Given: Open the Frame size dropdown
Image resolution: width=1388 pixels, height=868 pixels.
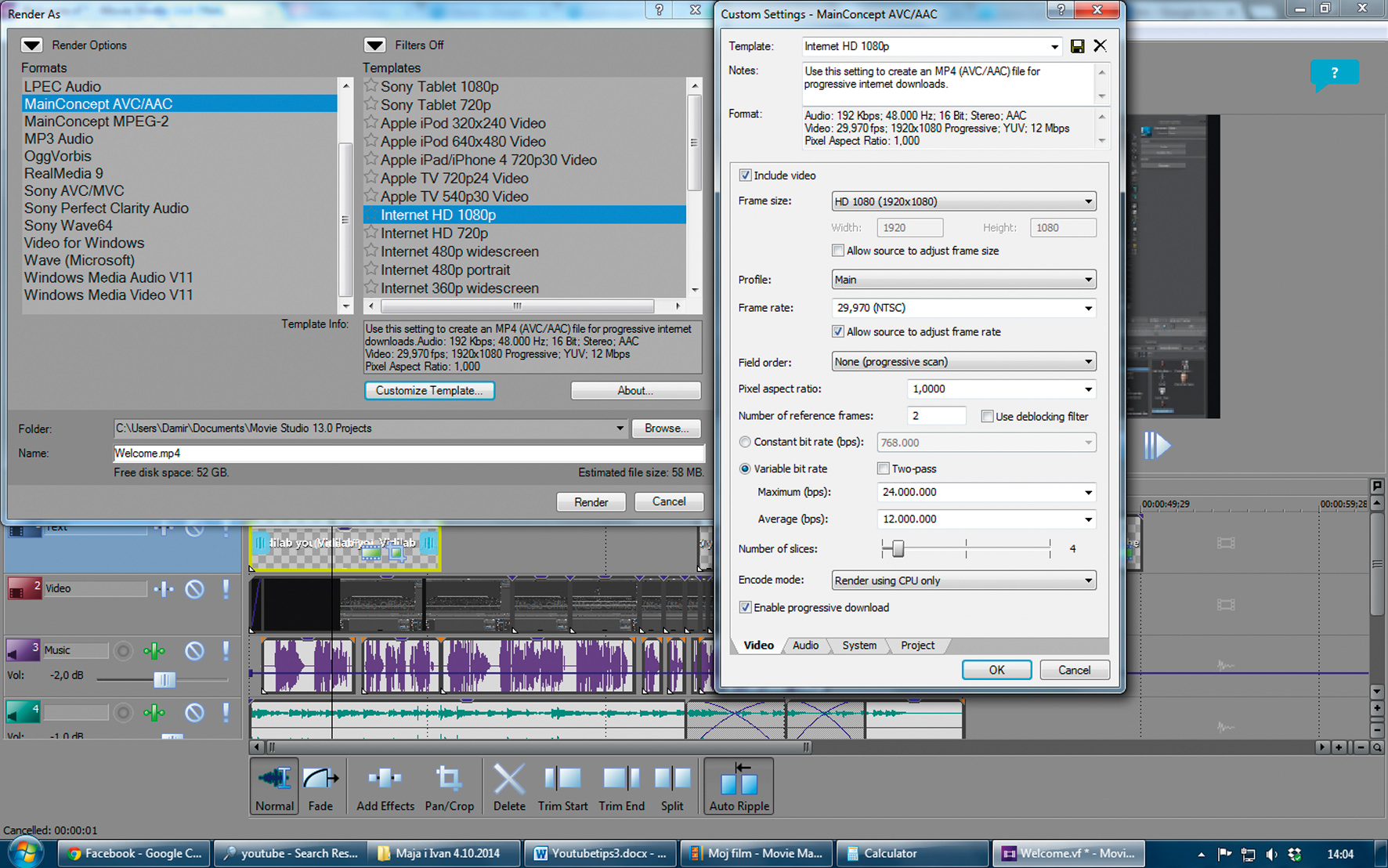Looking at the screenshot, I should click(x=963, y=201).
